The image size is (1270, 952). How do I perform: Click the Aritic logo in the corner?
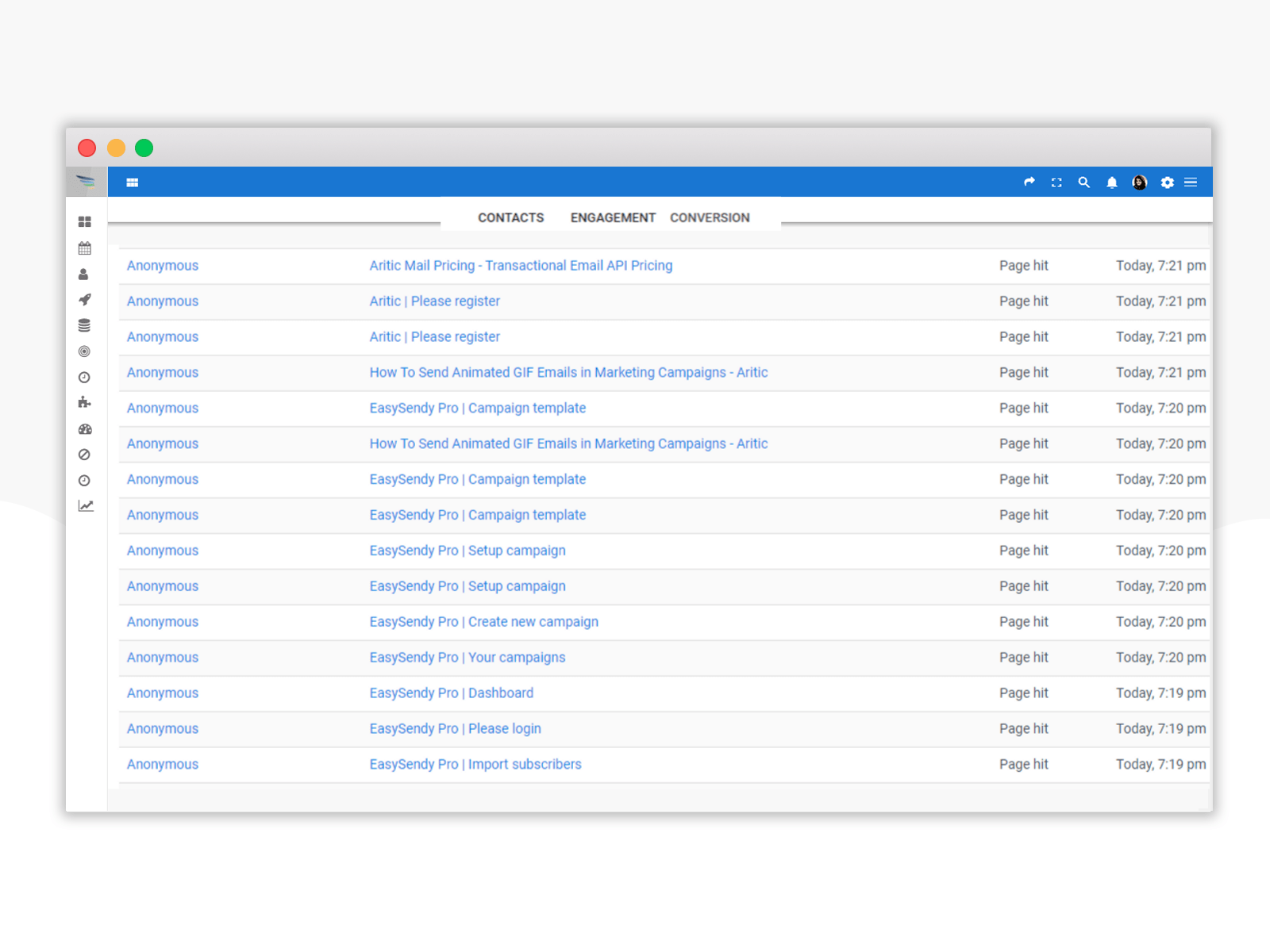coord(86,182)
